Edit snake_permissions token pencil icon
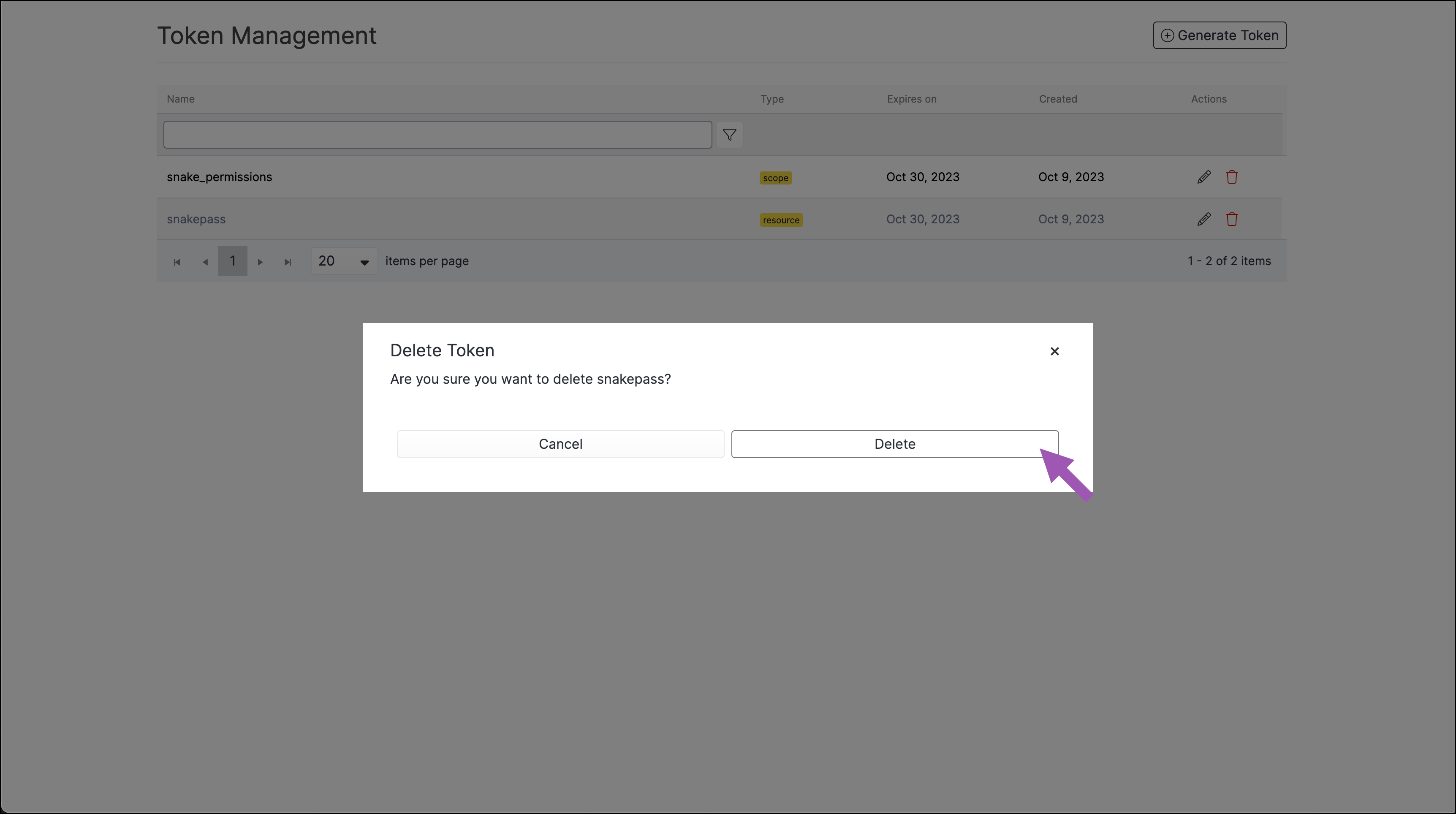The image size is (1456, 814). (x=1203, y=177)
